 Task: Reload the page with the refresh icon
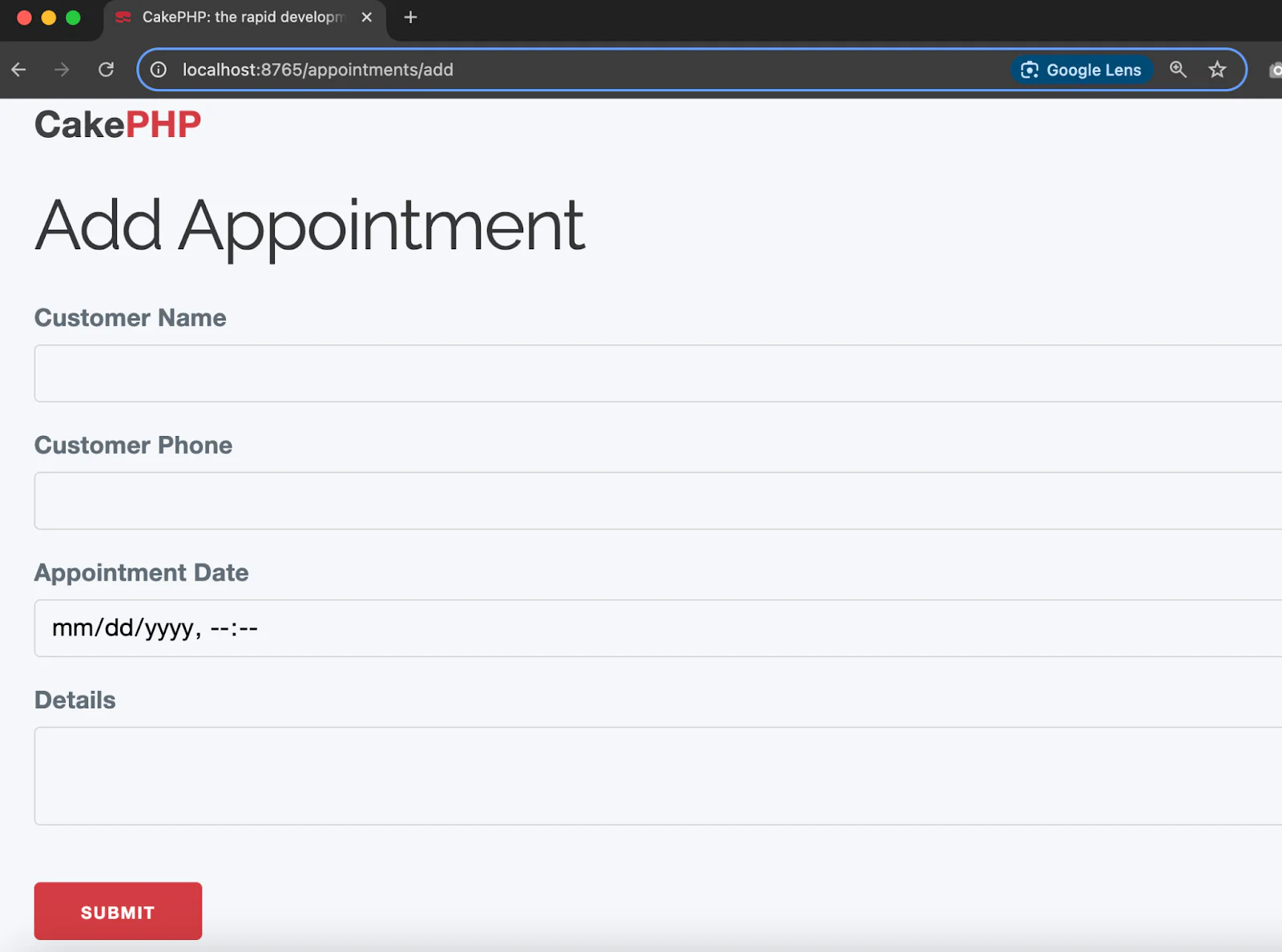(106, 70)
